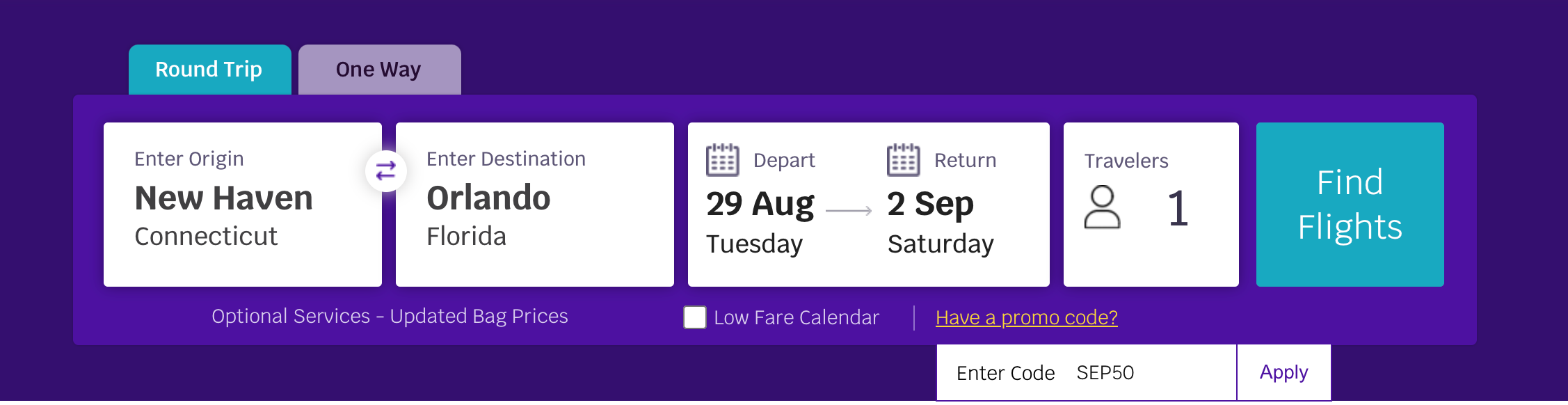Click the Return calendar icon
Screen dimensions: 1568x405
(903, 160)
